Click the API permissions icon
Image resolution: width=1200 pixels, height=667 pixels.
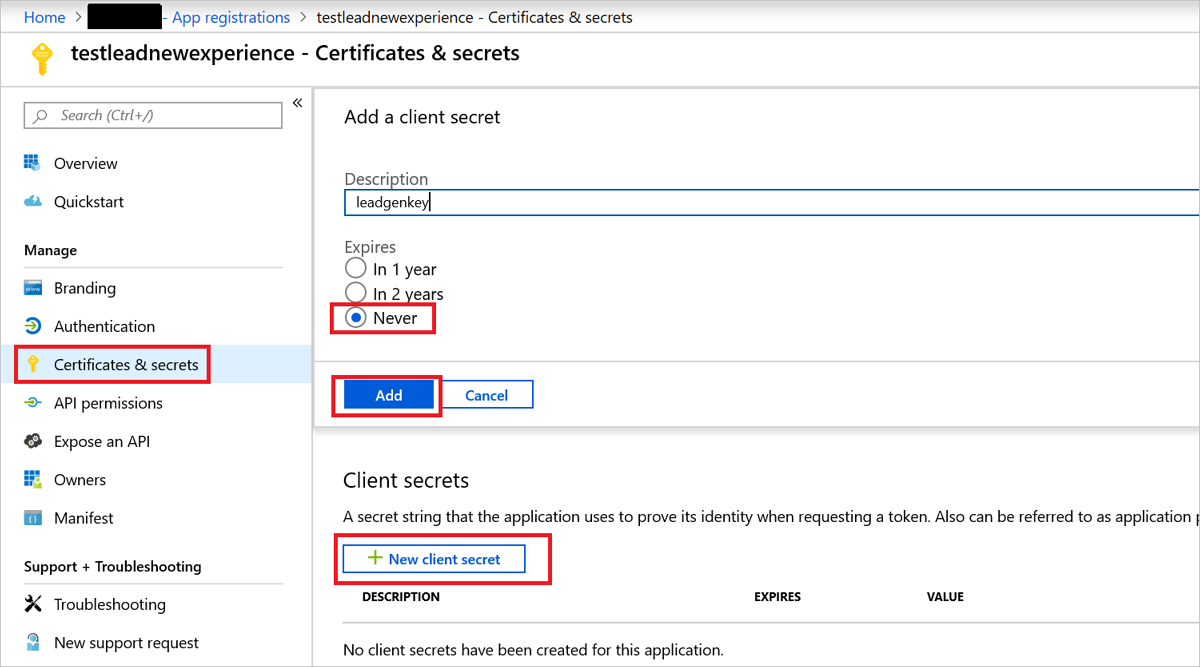33,403
